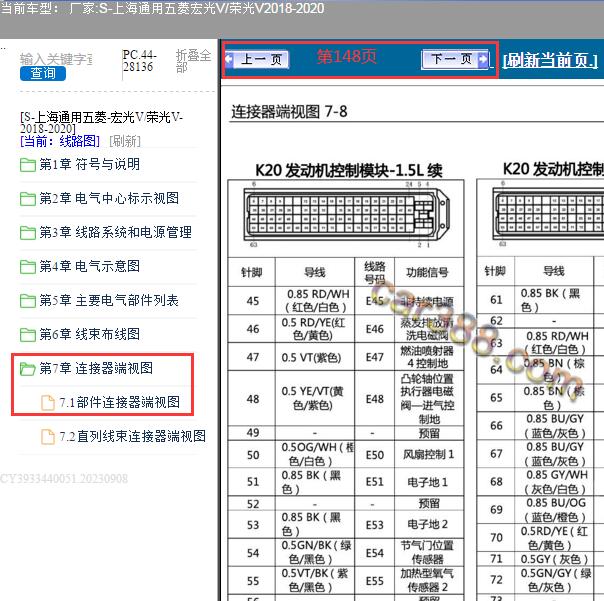
Task: Click the 第148页 page indicator
Action: (x=347, y=57)
